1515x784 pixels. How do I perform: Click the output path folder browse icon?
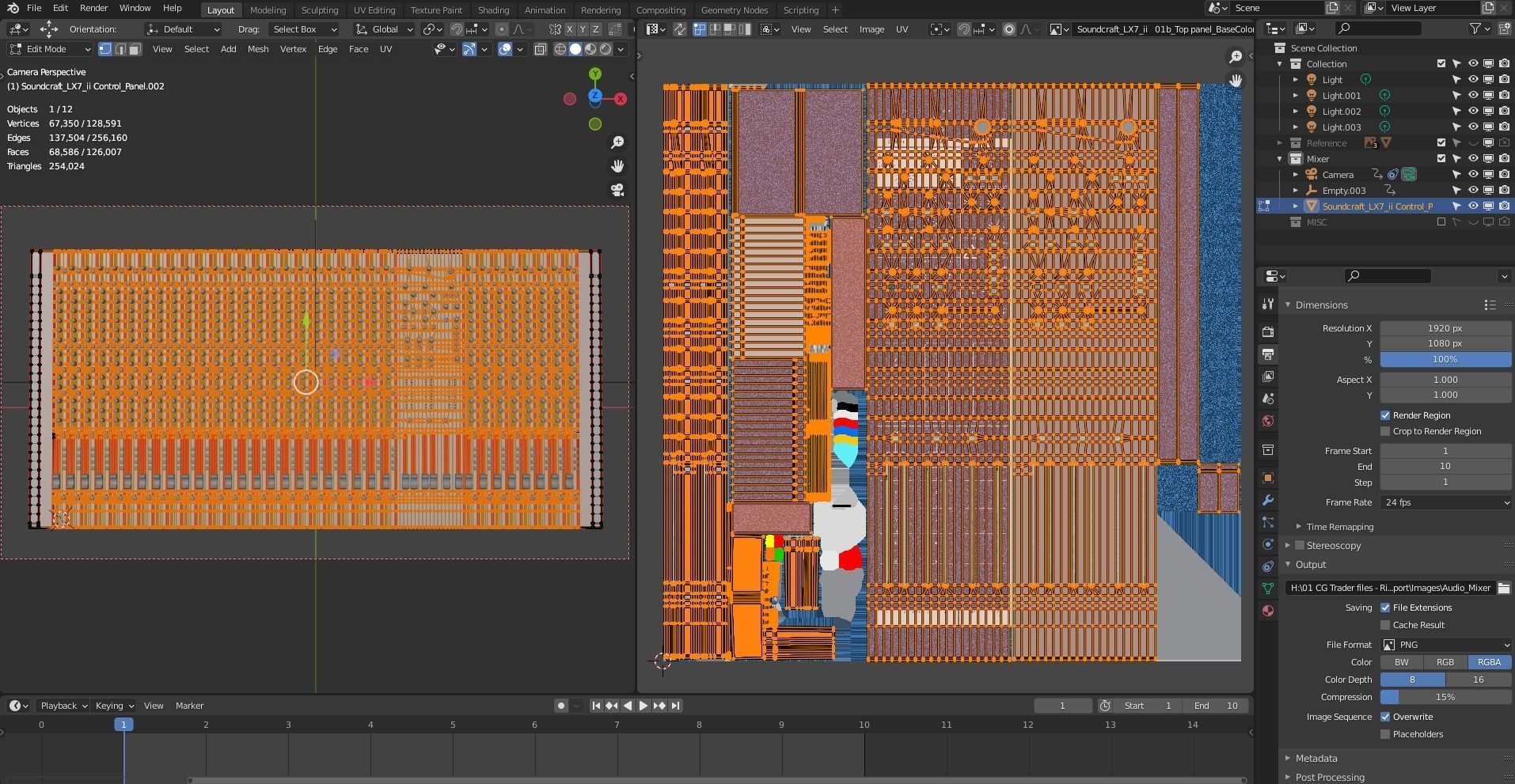(1503, 588)
